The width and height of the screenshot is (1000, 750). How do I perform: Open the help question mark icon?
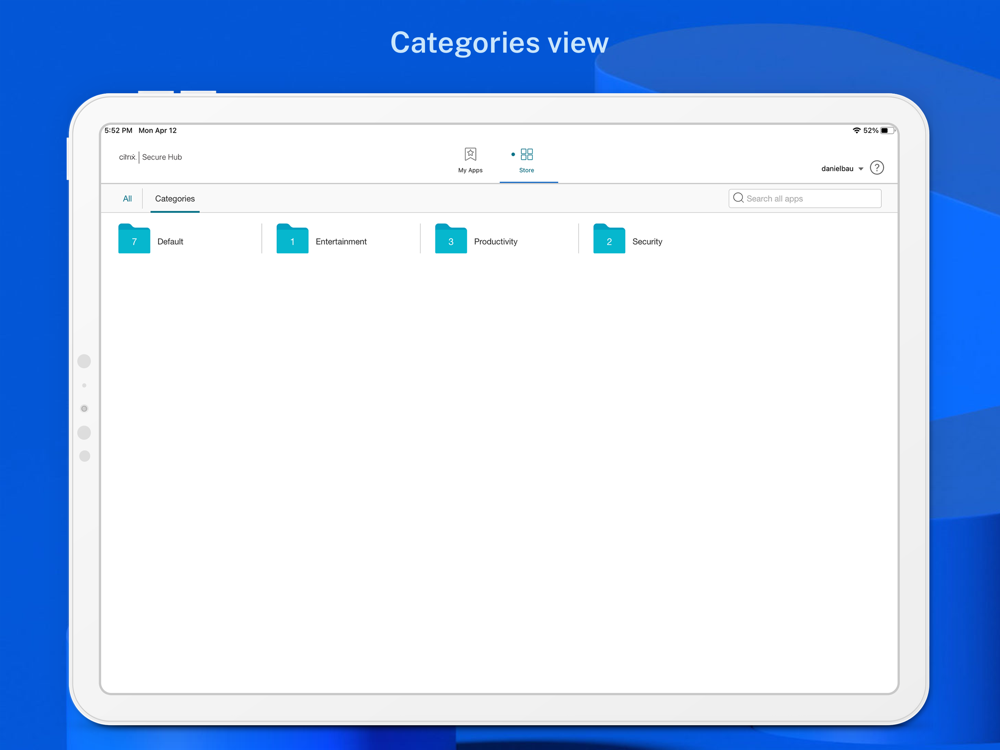tap(877, 168)
